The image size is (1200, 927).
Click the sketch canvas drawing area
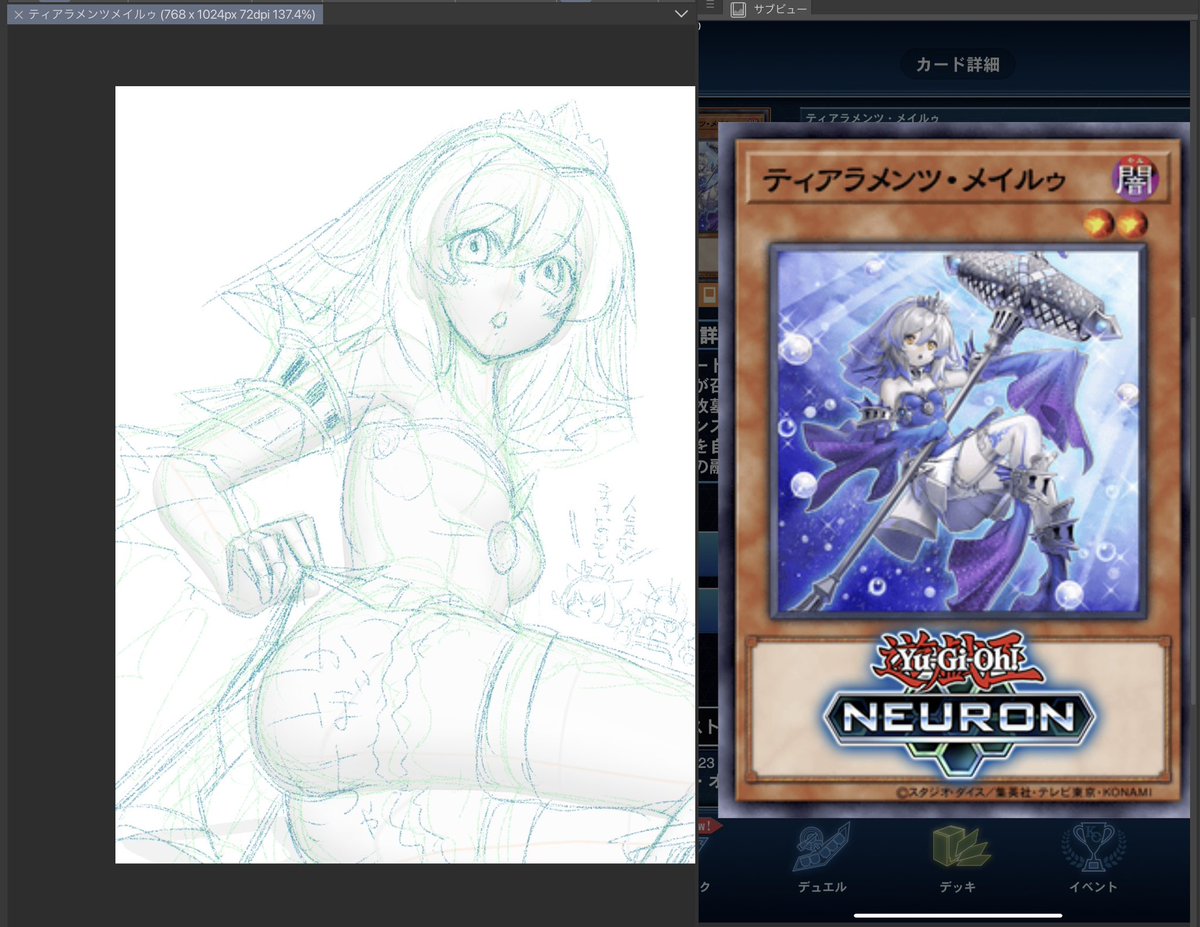[x=405, y=474]
